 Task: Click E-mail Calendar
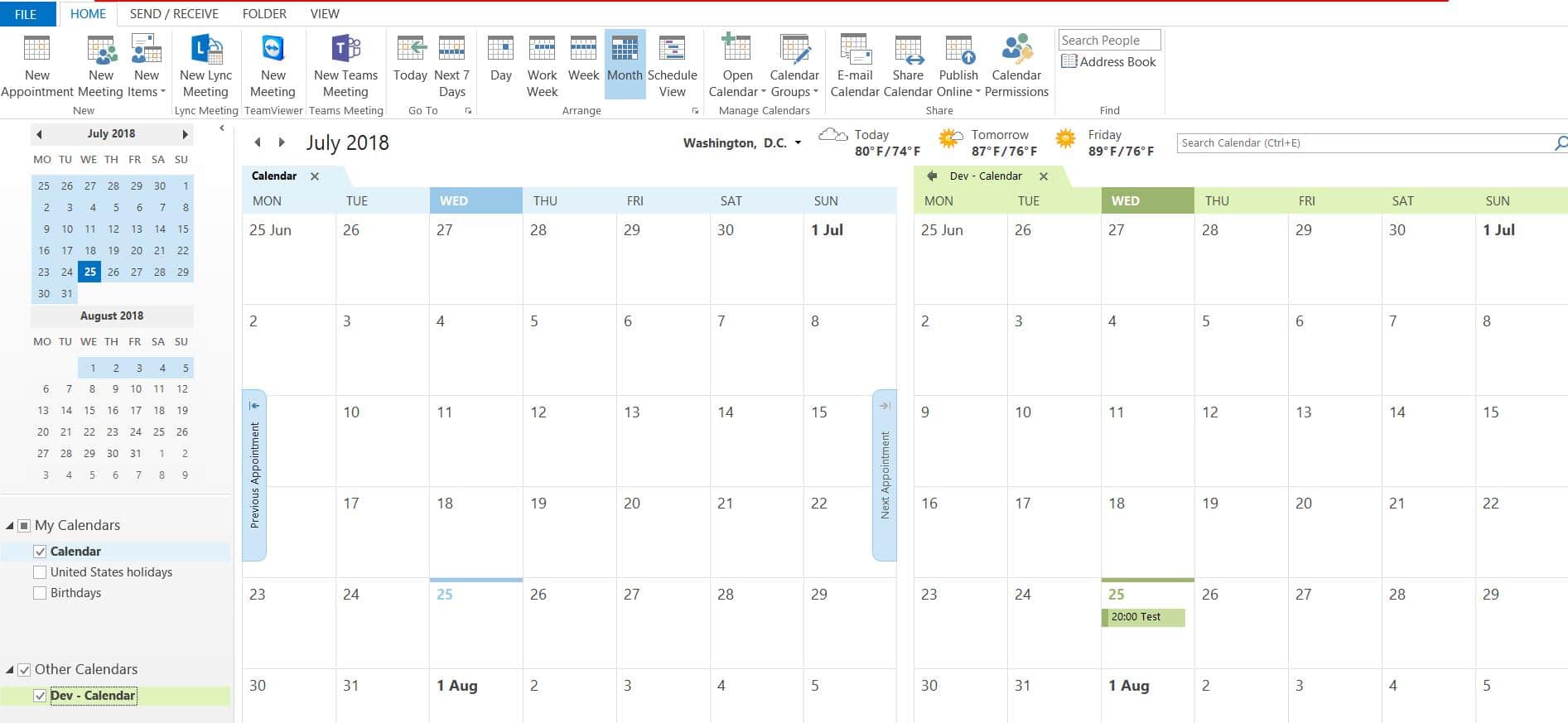[855, 66]
